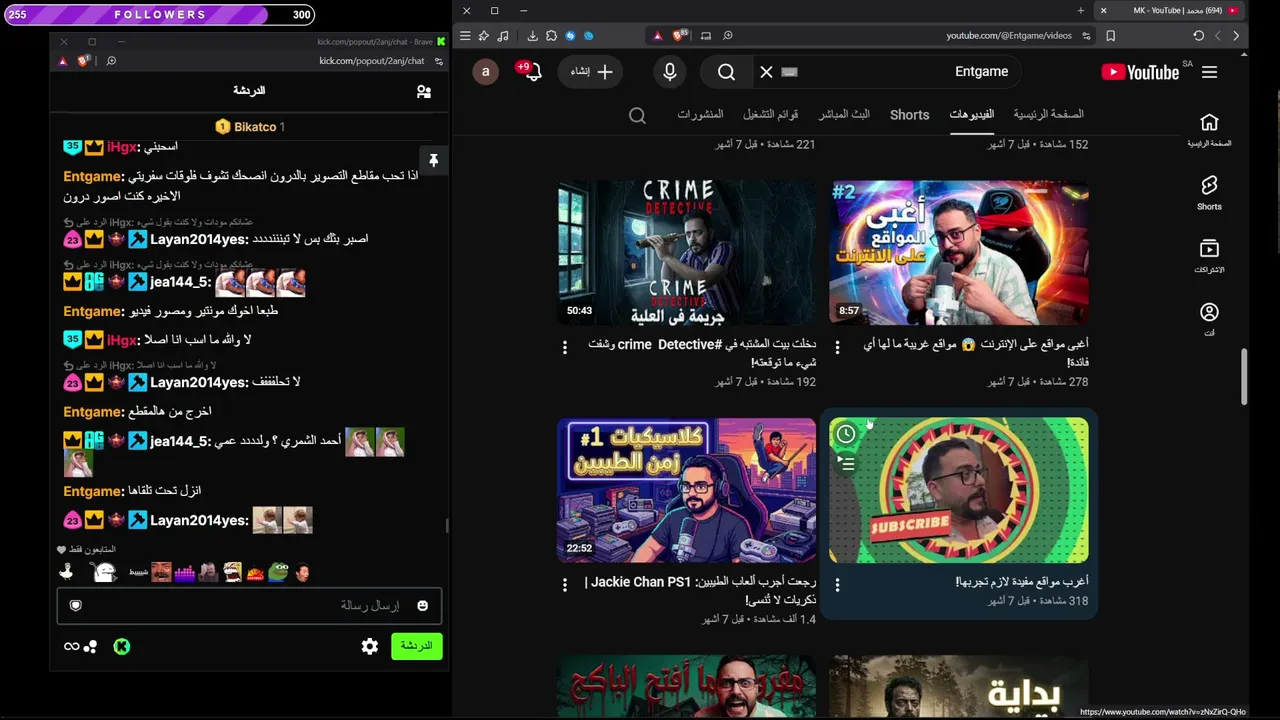Reload the YouTube page in Brave
The image size is (1280, 720).
click(1198, 36)
